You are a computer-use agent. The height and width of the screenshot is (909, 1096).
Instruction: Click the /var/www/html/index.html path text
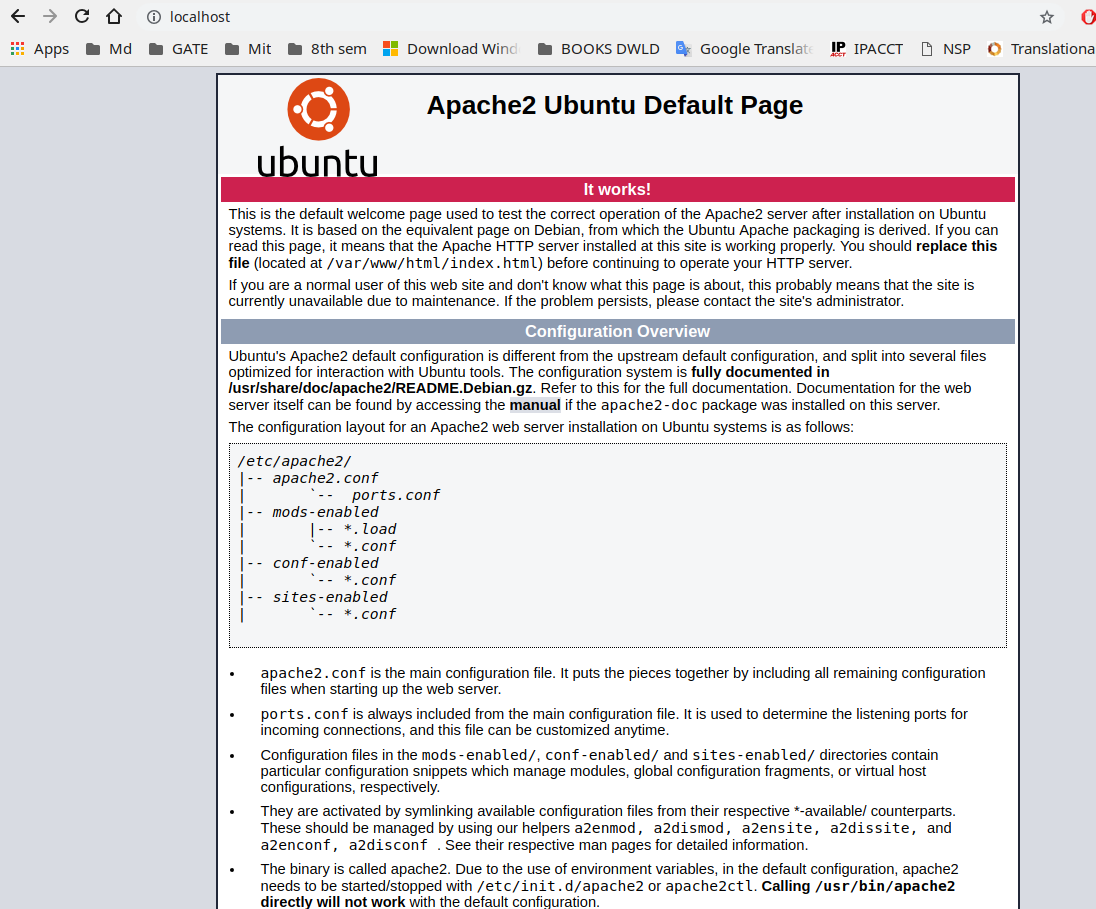pos(433,264)
